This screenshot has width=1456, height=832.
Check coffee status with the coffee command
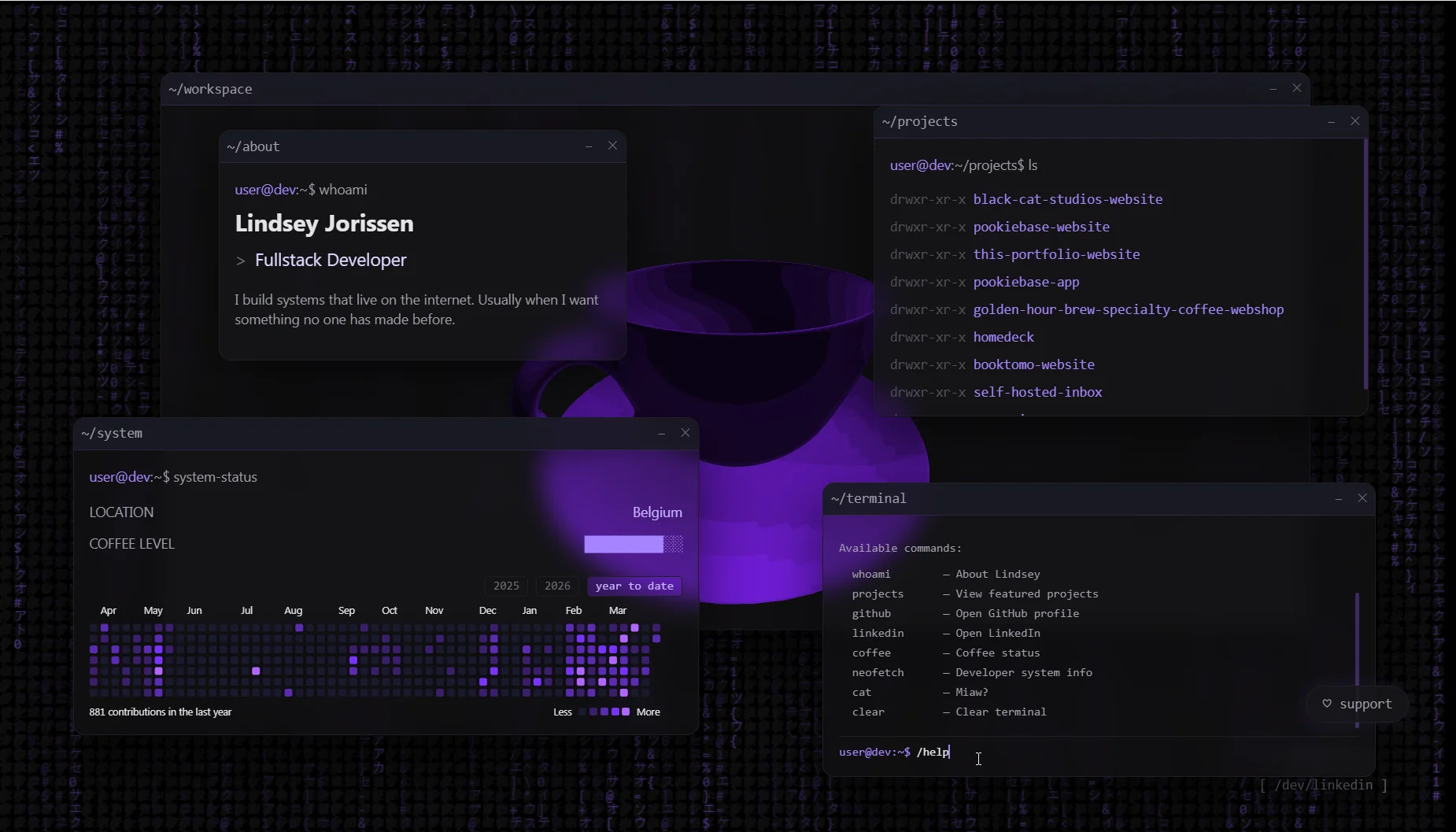click(x=871, y=653)
